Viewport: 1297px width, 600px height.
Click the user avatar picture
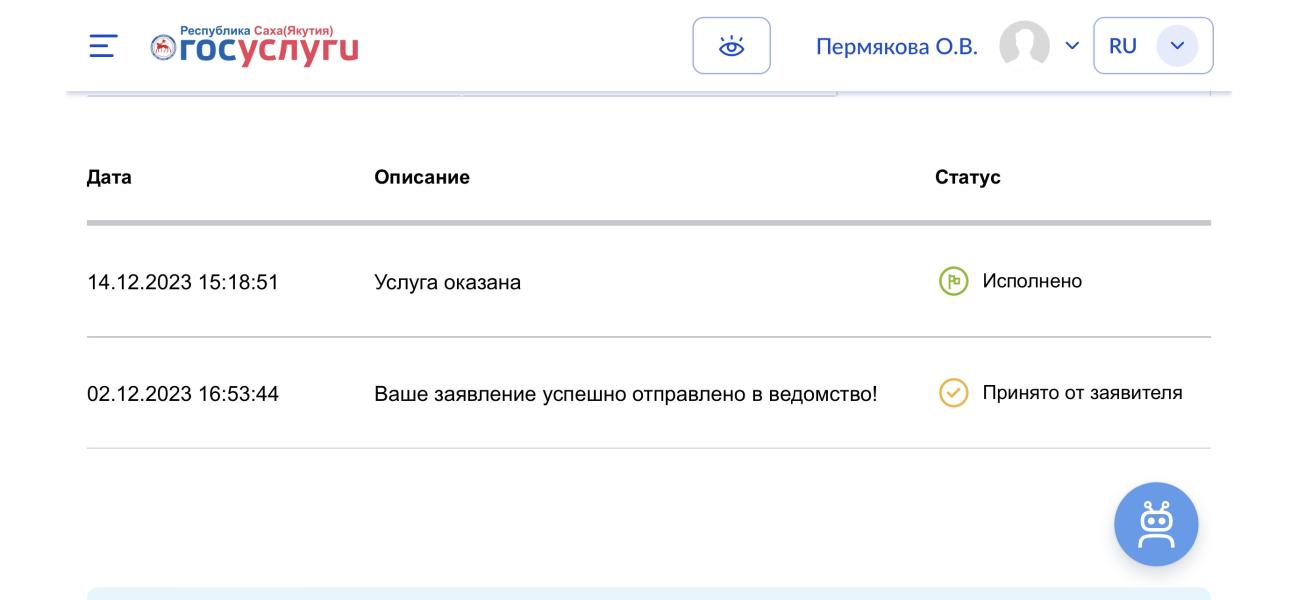pyautogui.click(x=1025, y=46)
